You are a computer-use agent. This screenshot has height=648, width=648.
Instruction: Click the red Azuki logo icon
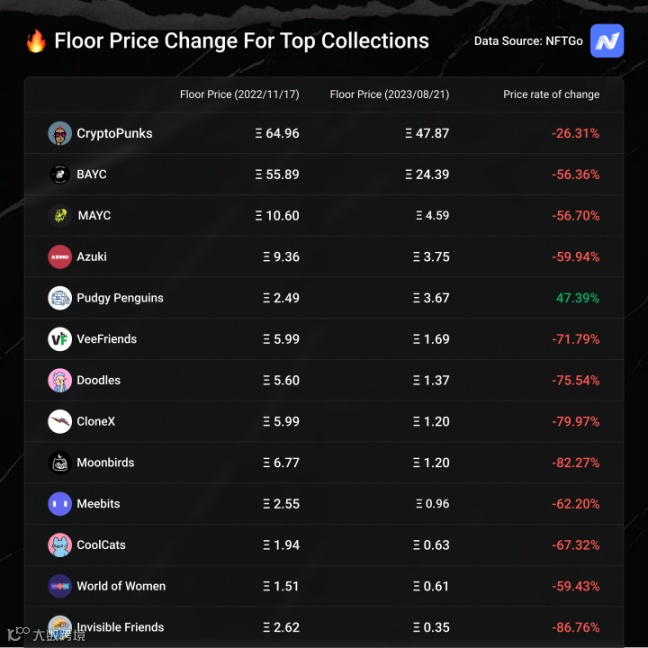[x=60, y=257]
